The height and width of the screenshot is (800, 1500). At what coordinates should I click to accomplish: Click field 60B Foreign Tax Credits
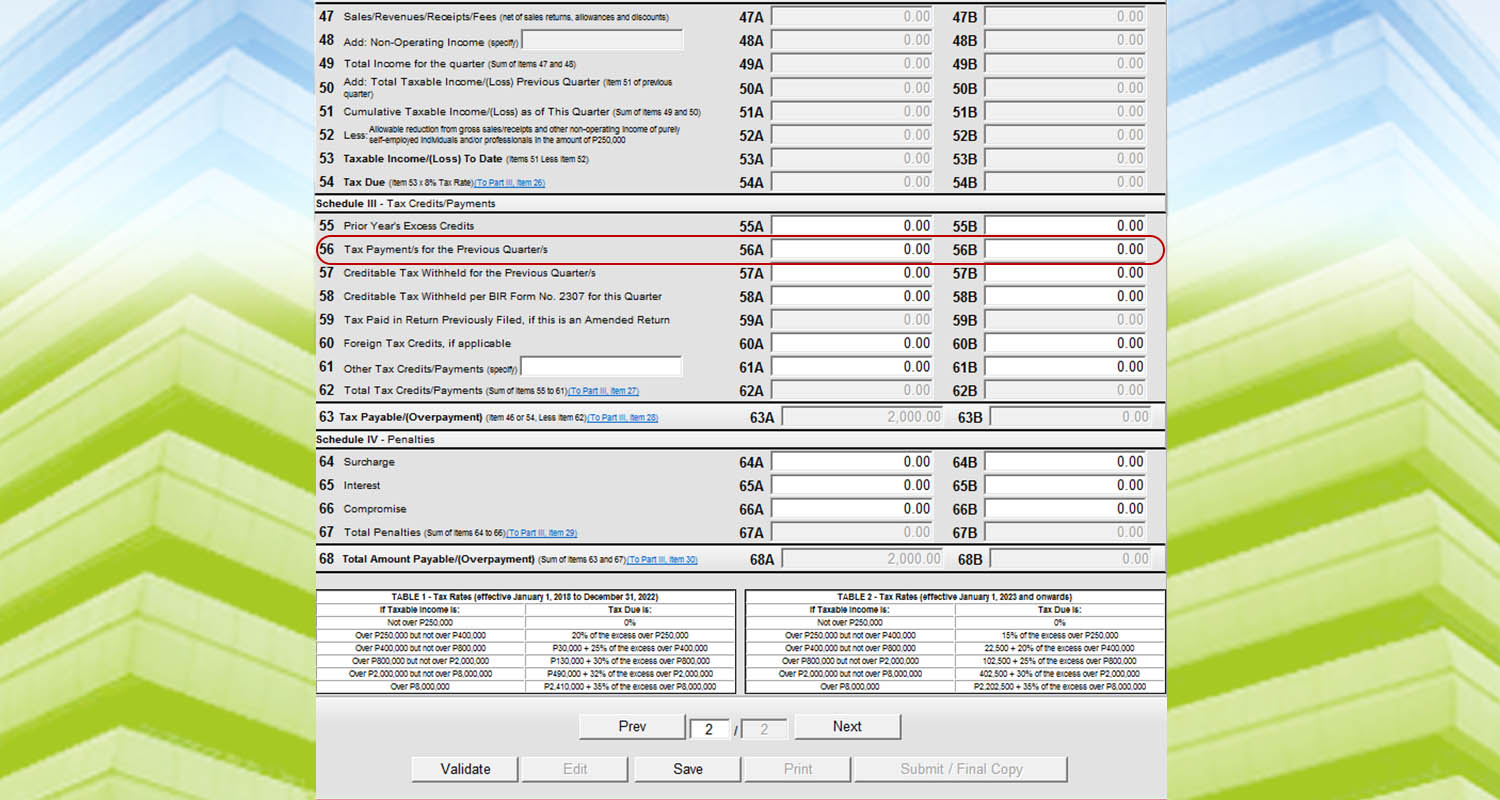click(1066, 343)
